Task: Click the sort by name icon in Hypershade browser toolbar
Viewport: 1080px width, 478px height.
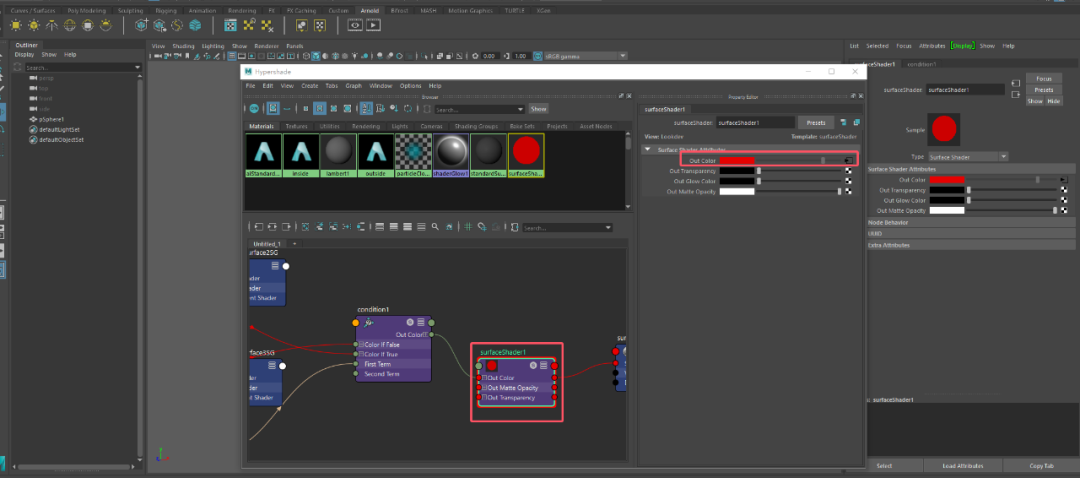Action: point(366,108)
